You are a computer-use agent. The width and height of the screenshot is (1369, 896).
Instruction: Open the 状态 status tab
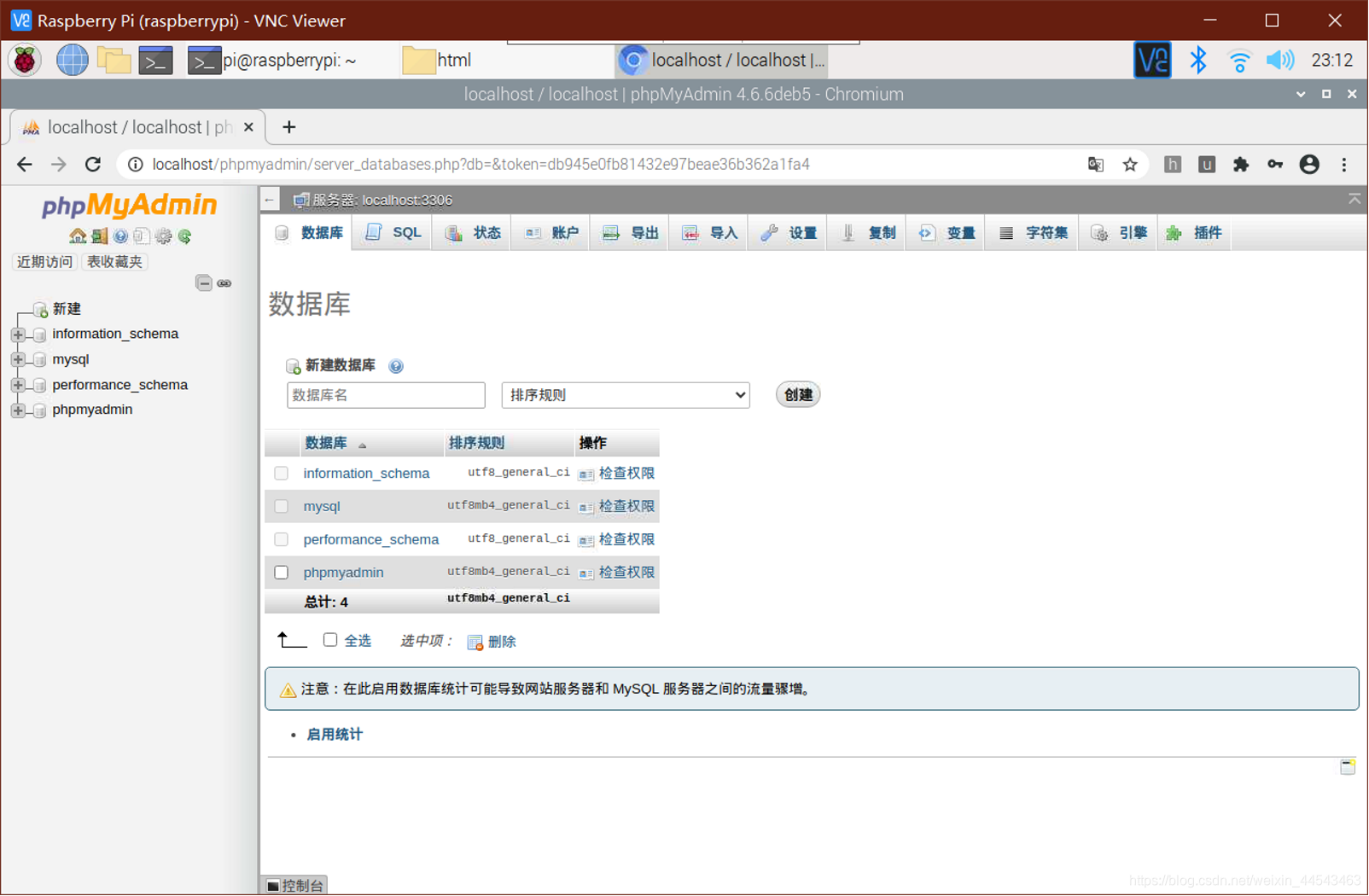(474, 233)
